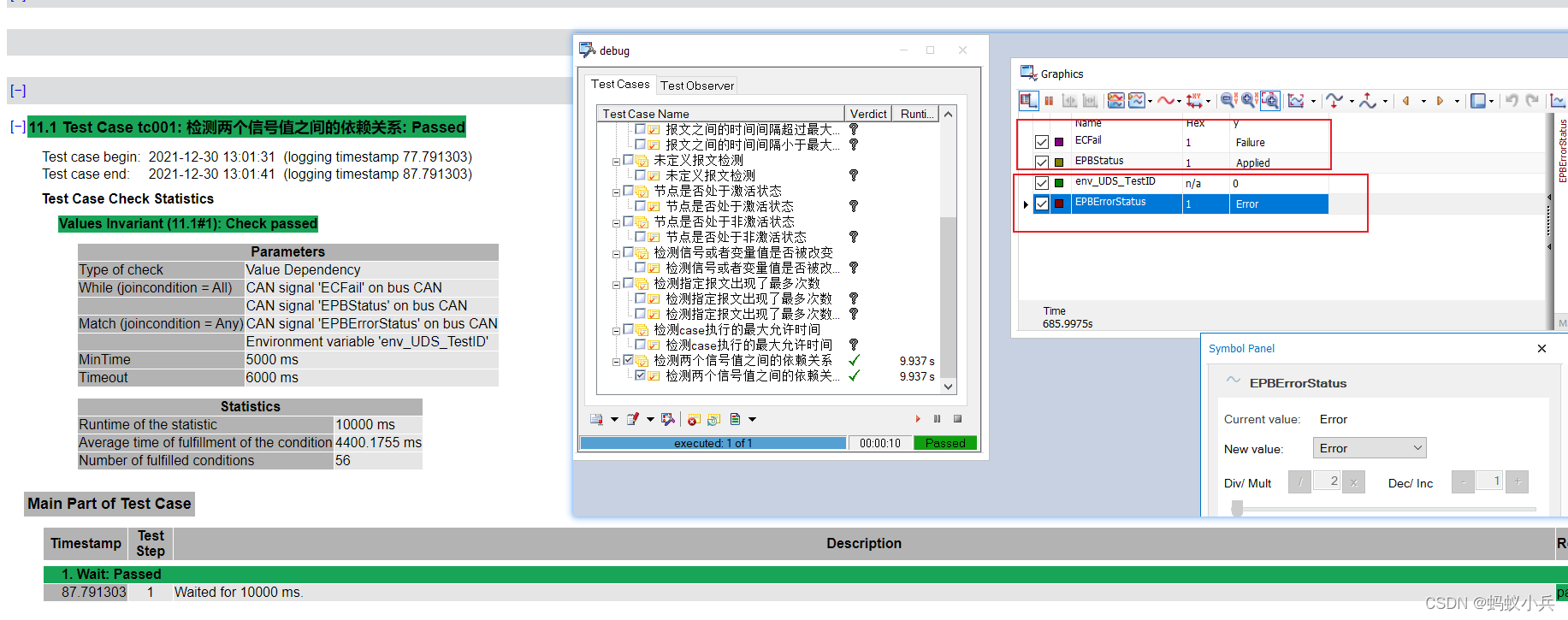1568x620 pixels.
Task: Click the blue window layout icon
Action: pos(1477,101)
